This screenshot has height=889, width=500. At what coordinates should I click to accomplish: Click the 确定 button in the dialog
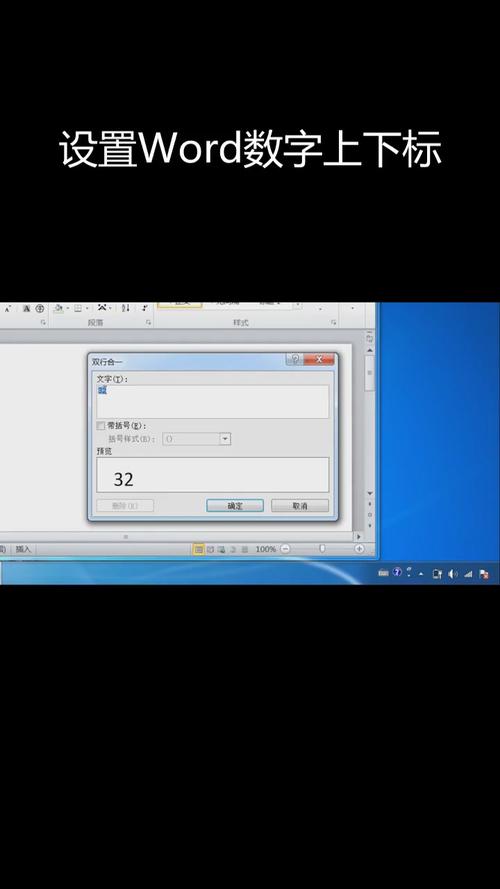pos(235,506)
